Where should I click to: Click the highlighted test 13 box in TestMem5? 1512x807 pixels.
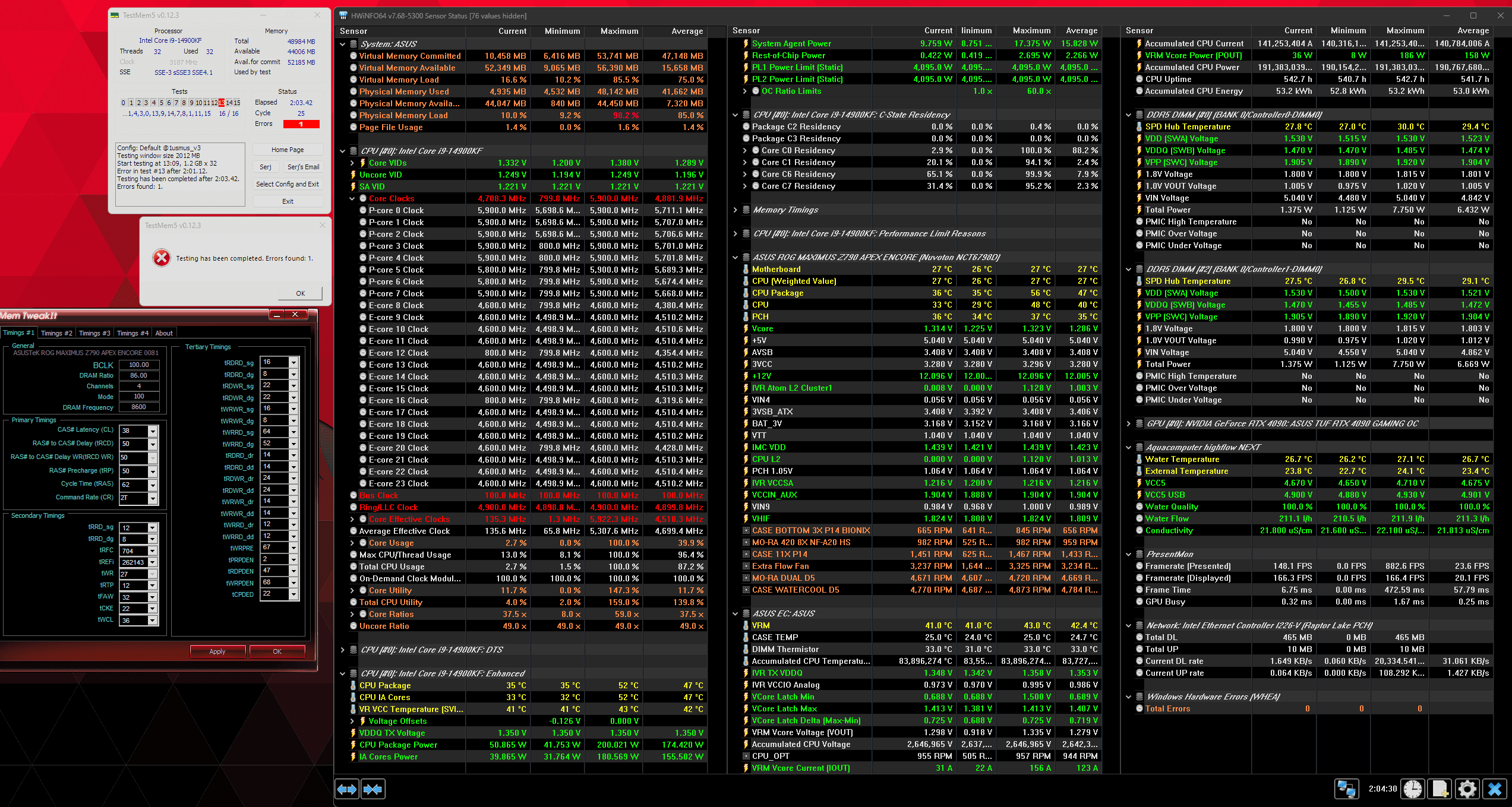point(221,103)
